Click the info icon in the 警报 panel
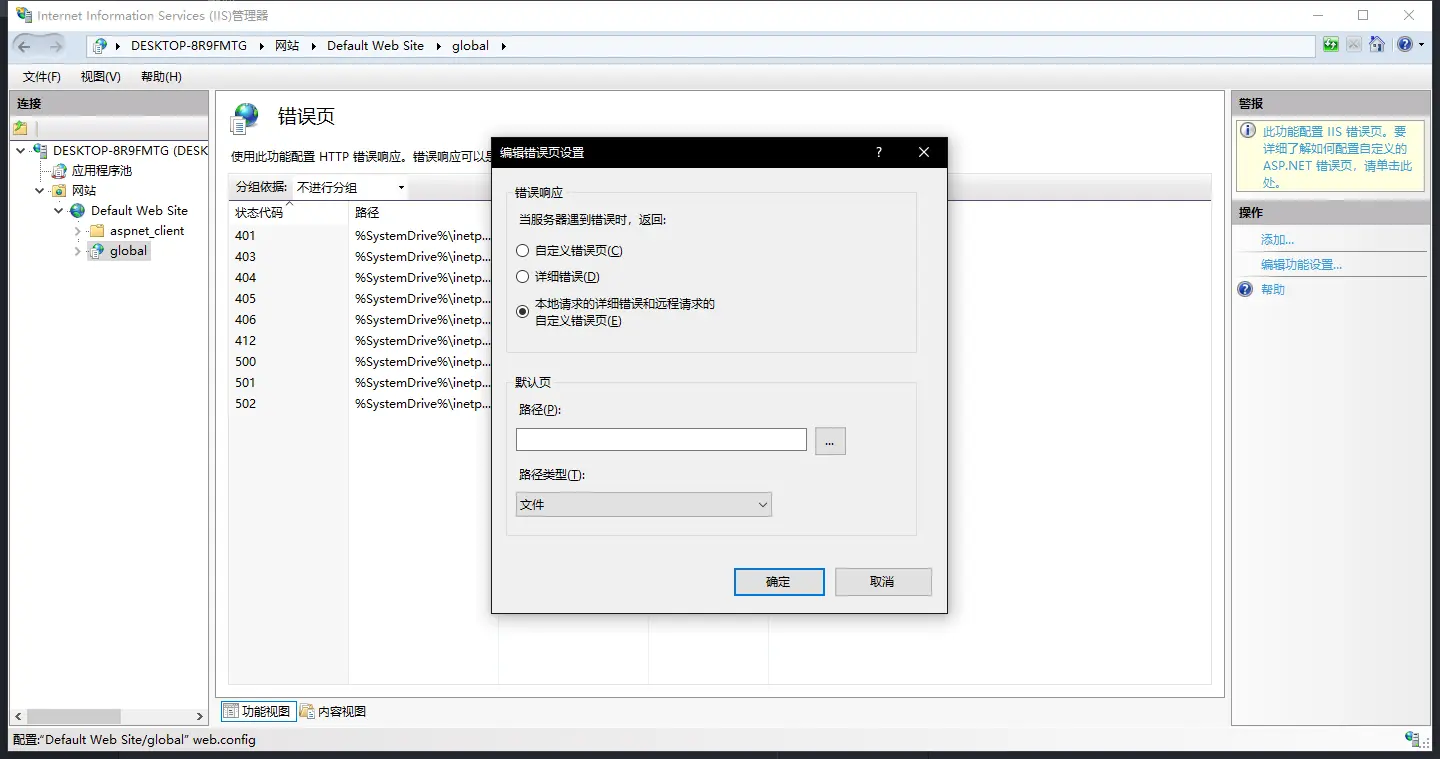Viewport: 1440px width, 759px height. coord(1248,131)
